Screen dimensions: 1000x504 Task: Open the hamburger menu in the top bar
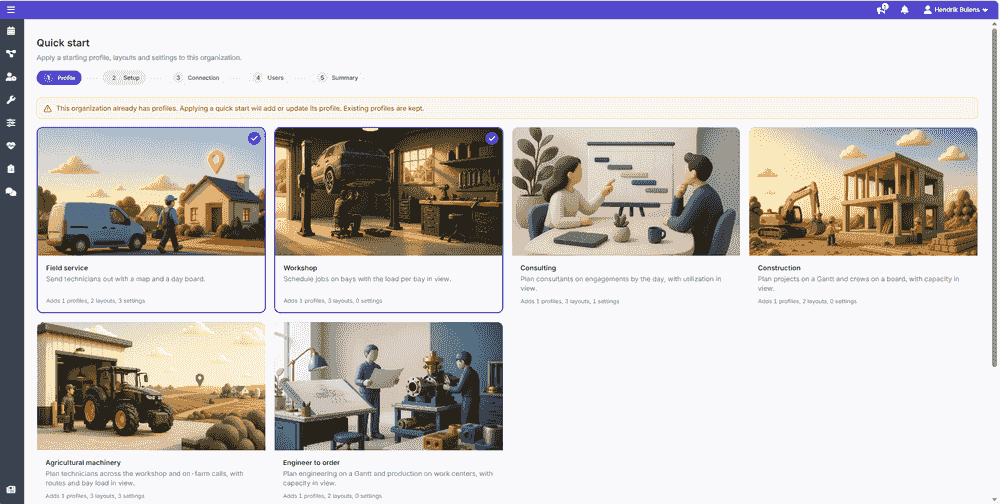[x=11, y=10]
